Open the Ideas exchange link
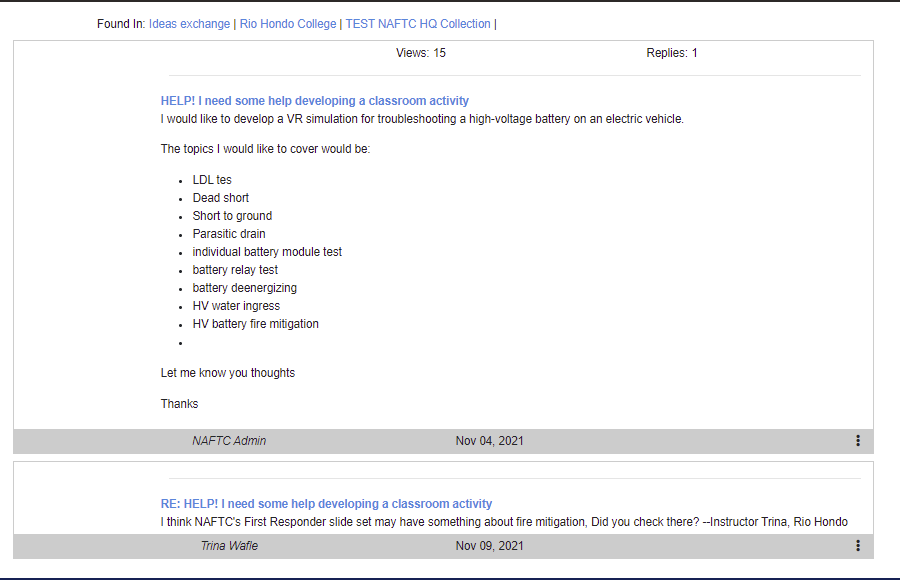This screenshot has width=900, height=580. [189, 24]
